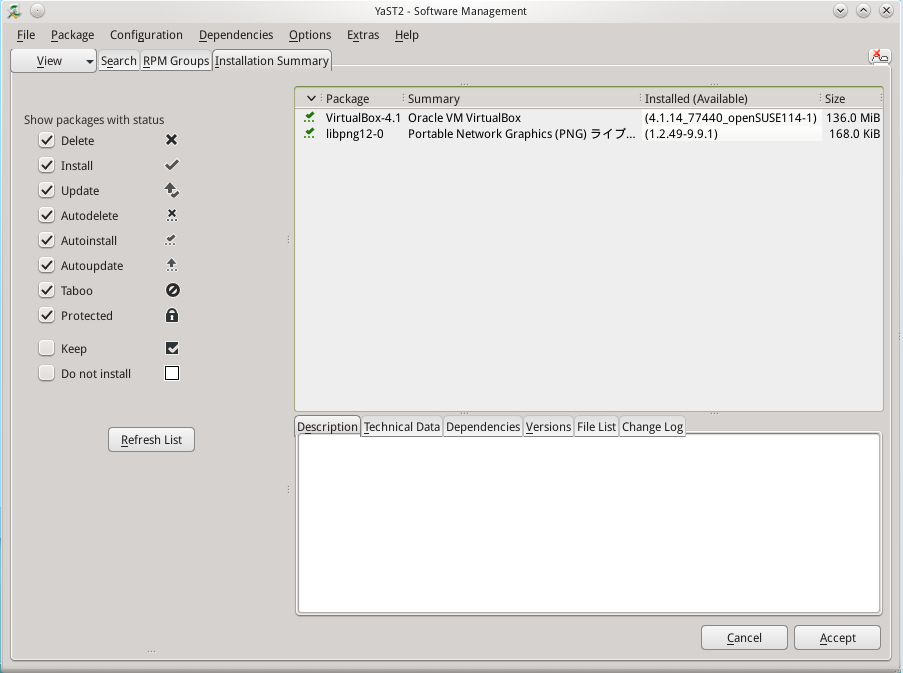
Task: Disable the Autoupdate checkbox
Action: 47,265
